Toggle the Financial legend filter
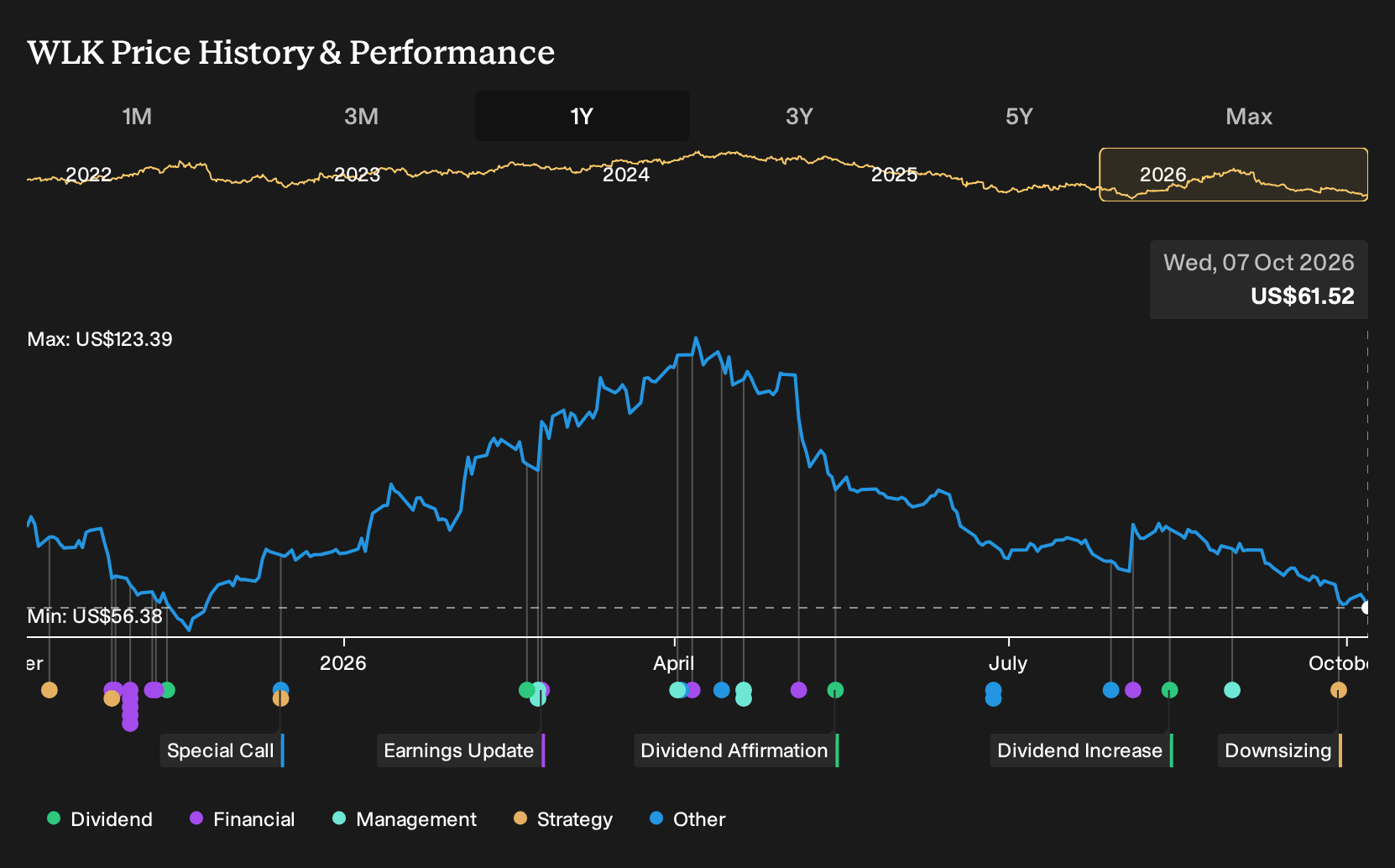This screenshot has width=1395, height=868. (243, 818)
